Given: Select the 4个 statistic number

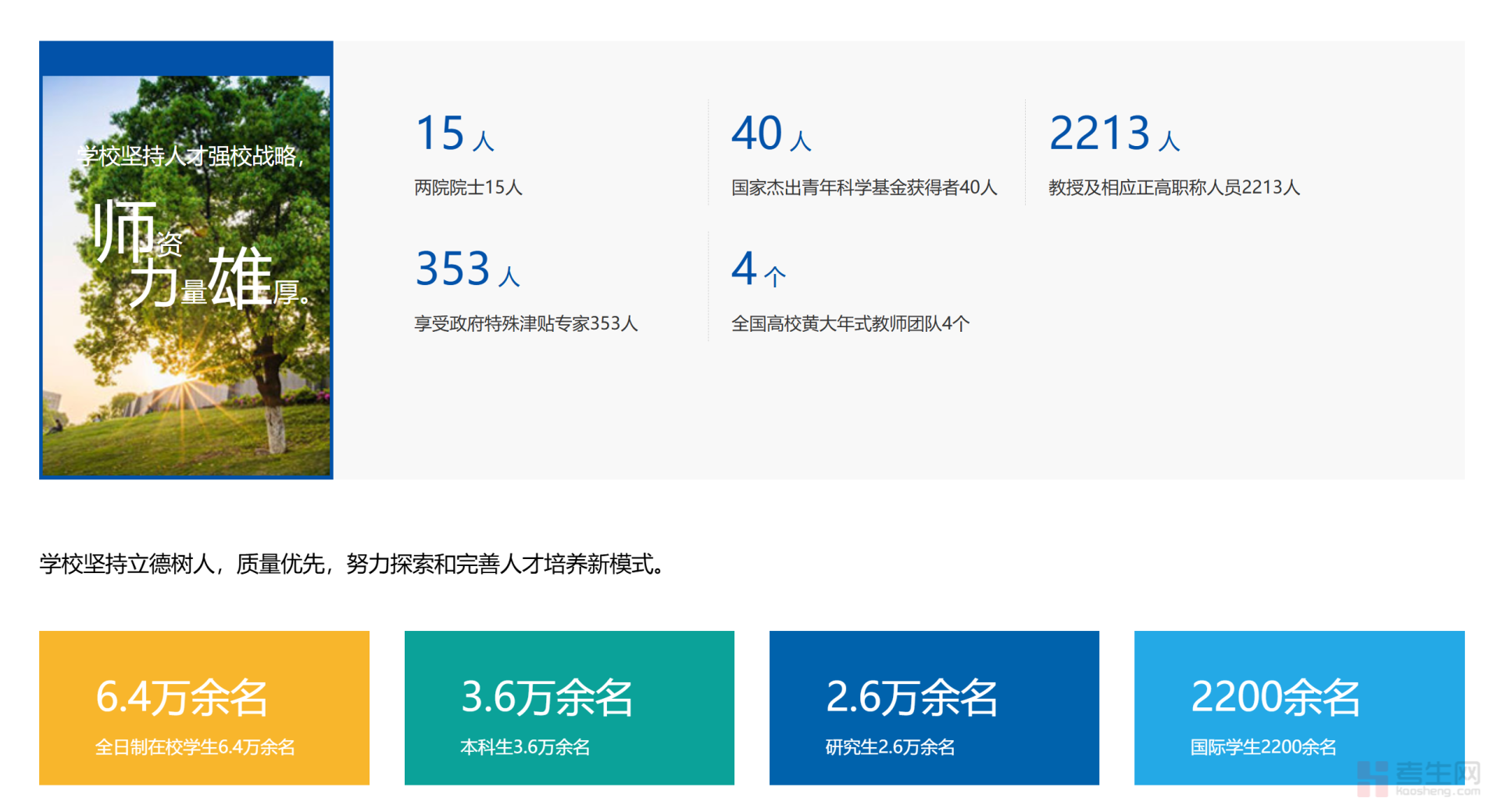Looking at the screenshot, I should (758, 269).
